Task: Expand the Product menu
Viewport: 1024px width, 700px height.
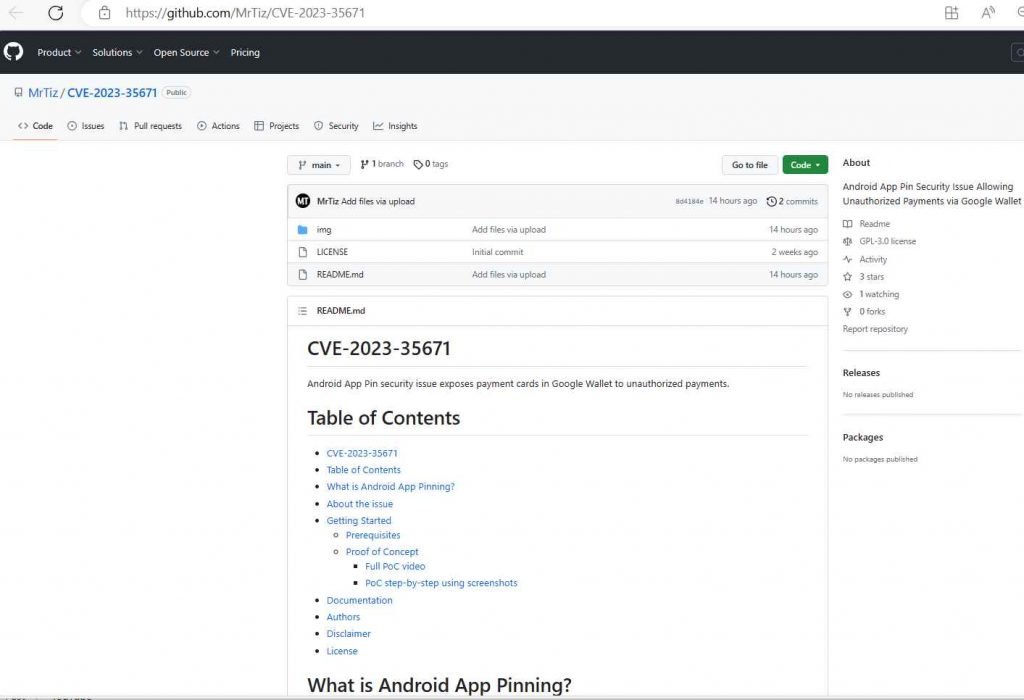Action: [x=59, y=52]
